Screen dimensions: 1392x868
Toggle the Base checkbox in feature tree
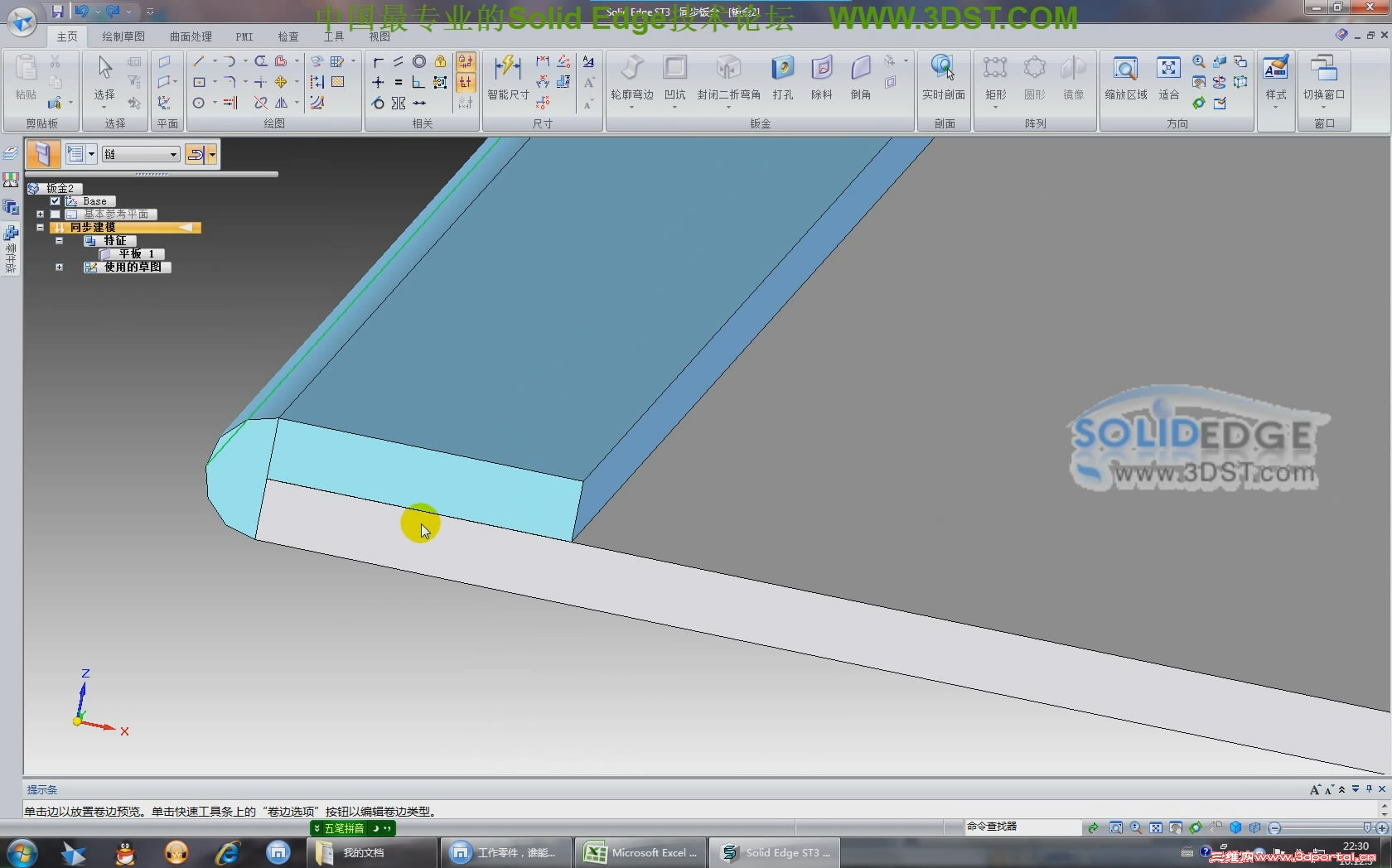pos(54,200)
